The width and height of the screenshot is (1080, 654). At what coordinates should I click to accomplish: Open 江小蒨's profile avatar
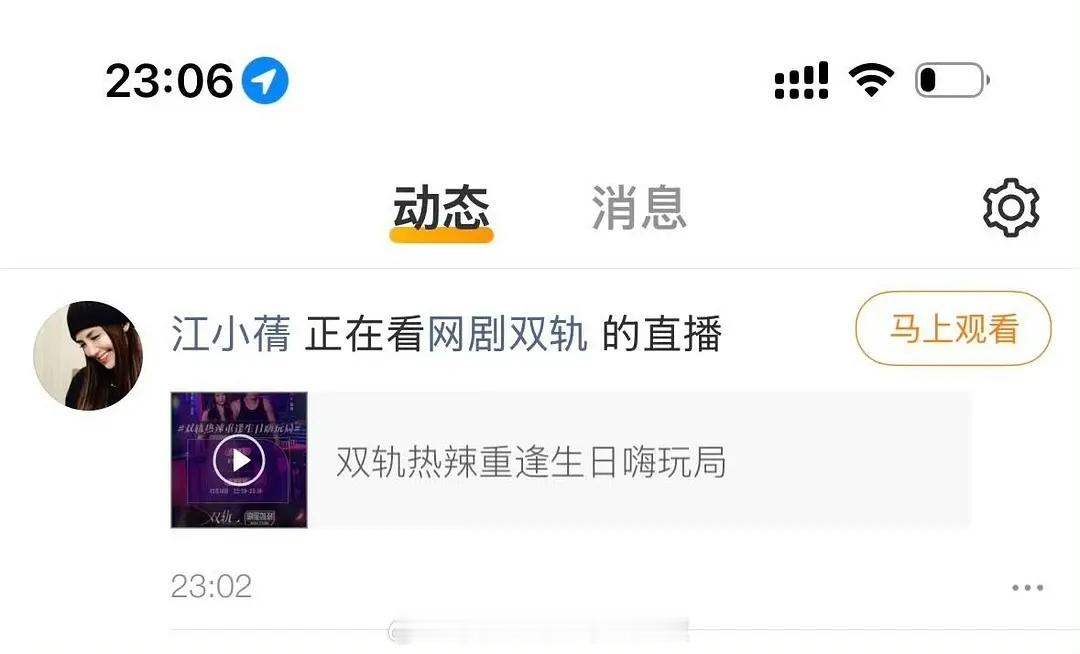coord(87,355)
